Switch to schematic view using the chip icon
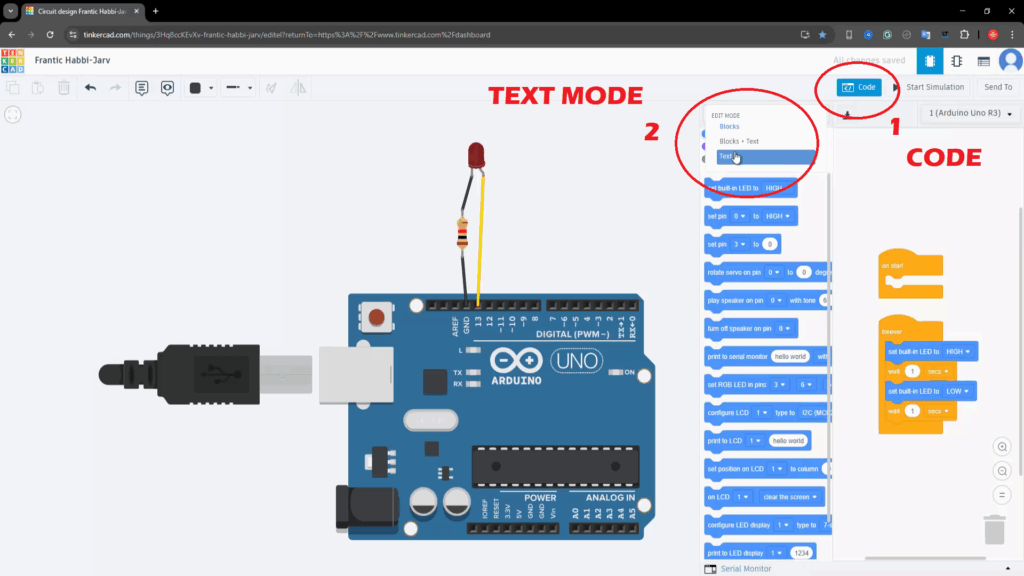1024x576 pixels. click(955, 61)
